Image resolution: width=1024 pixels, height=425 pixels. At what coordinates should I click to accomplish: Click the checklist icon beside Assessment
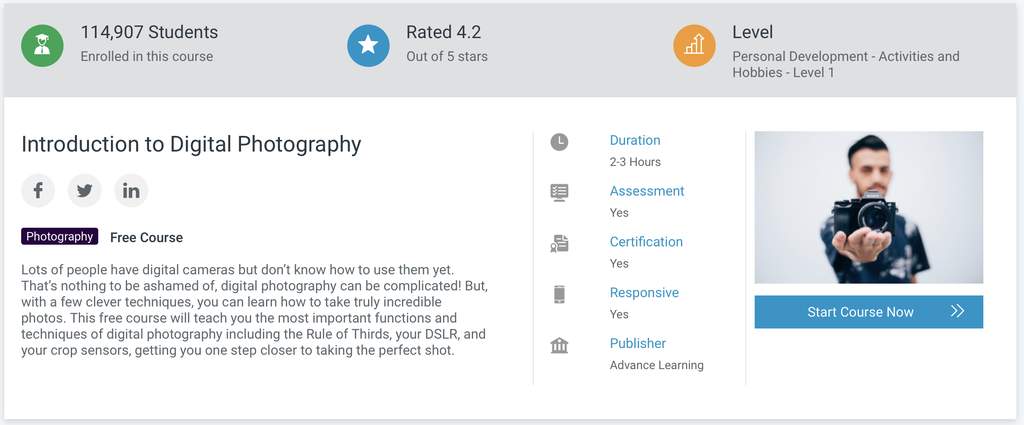coord(559,193)
